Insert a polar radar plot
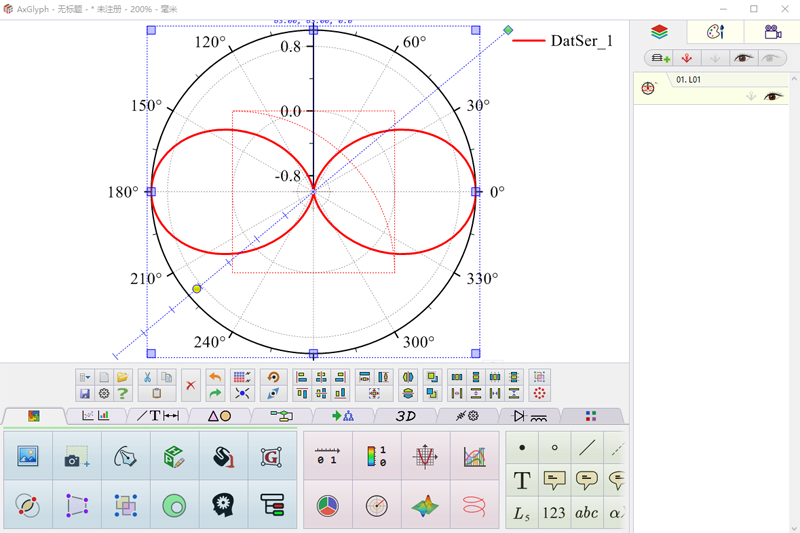 (x=376, y=505)
